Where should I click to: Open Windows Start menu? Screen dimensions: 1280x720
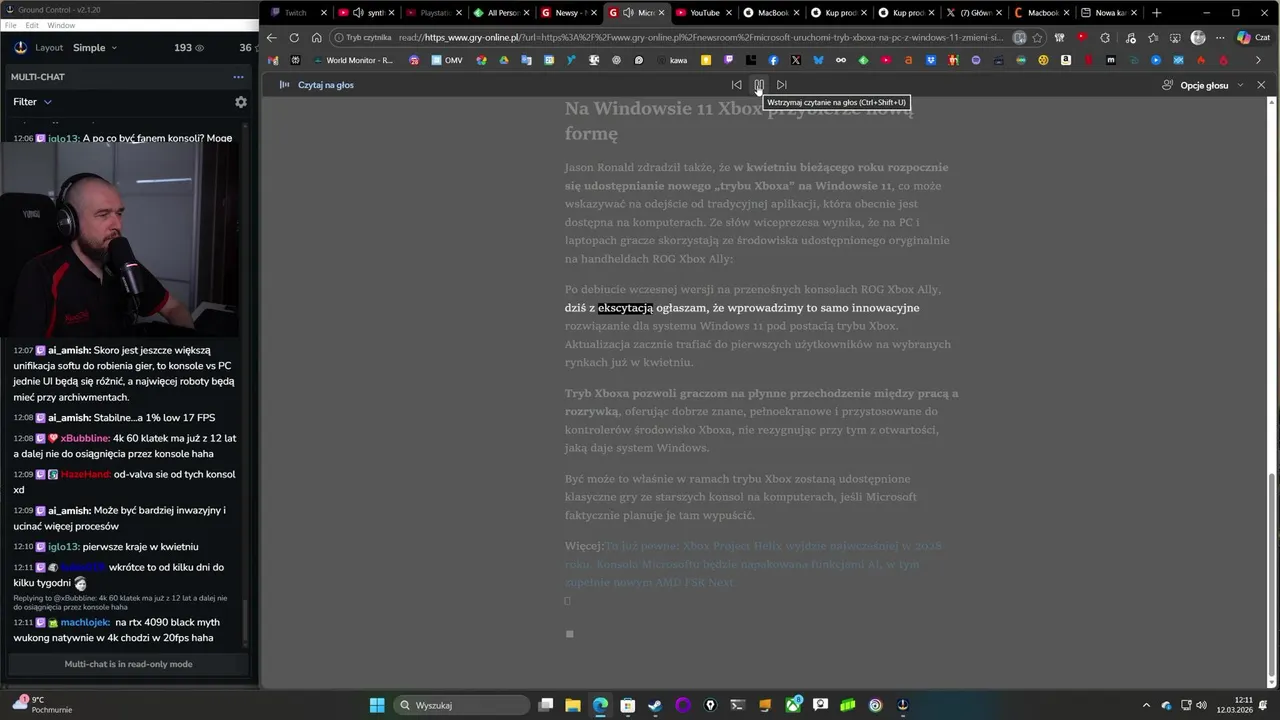(377, 705)
